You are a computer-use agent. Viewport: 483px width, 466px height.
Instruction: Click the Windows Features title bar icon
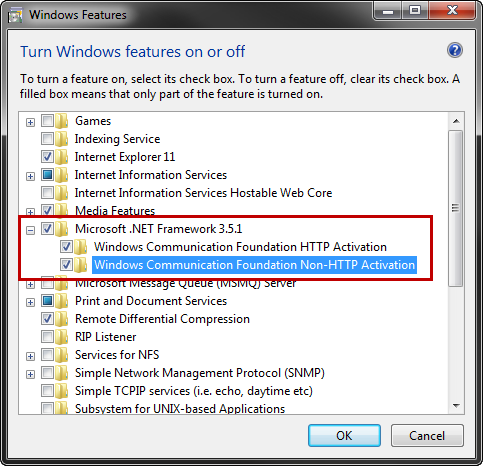pyautogui.click(x=15, y=16)
